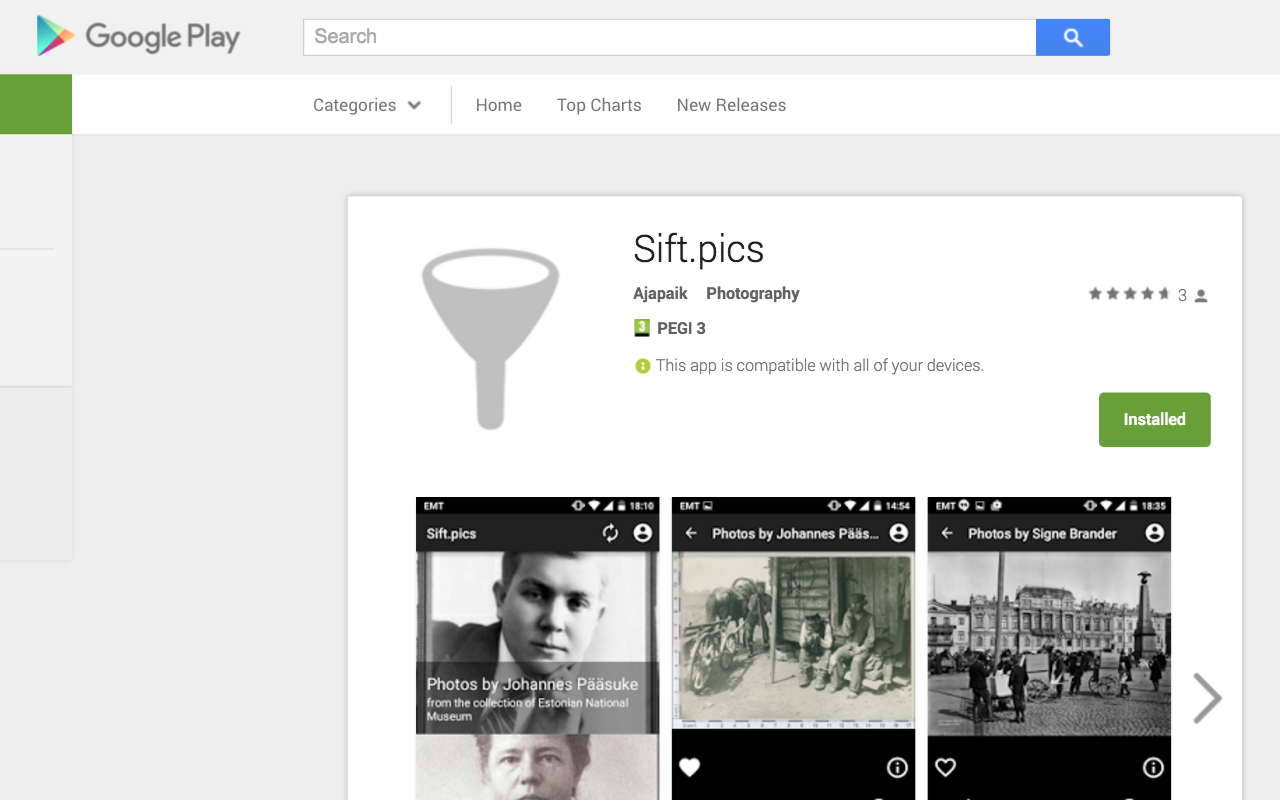Click back arrow in Johannes Pääsuke screenshot
The height and width of the screenshot is (800, 1280).
pos(691,533)
